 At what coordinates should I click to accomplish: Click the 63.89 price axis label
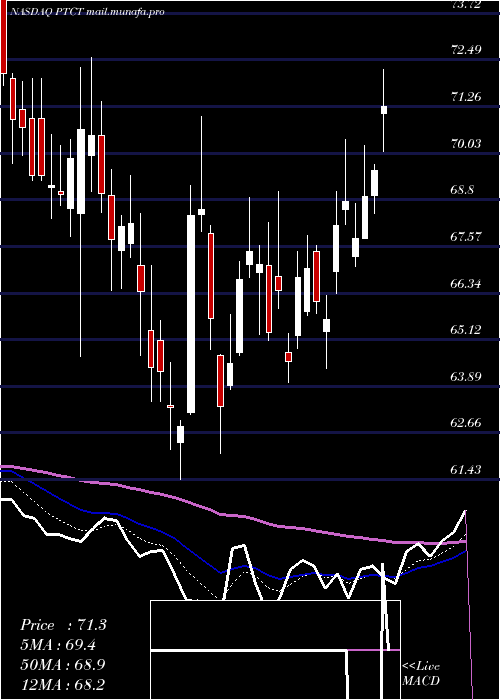[466, 376]
